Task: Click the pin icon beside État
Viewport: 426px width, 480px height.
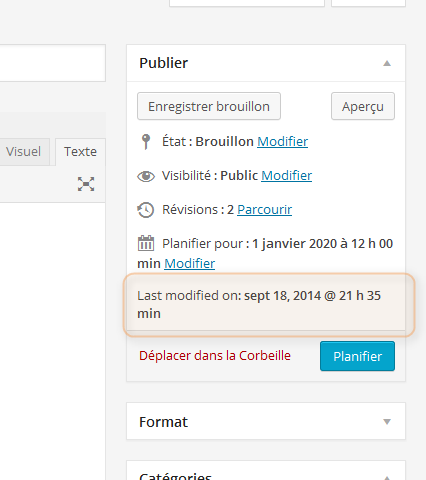Action: click(146, 142)
